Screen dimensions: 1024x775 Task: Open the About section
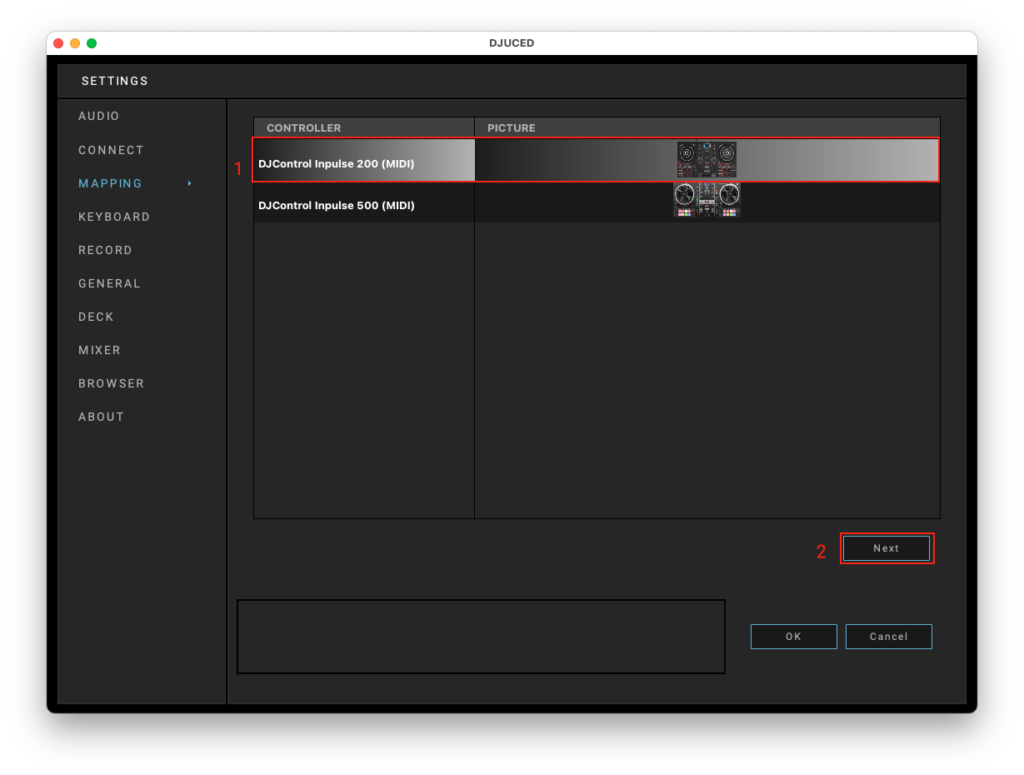(x=101, y=417)
